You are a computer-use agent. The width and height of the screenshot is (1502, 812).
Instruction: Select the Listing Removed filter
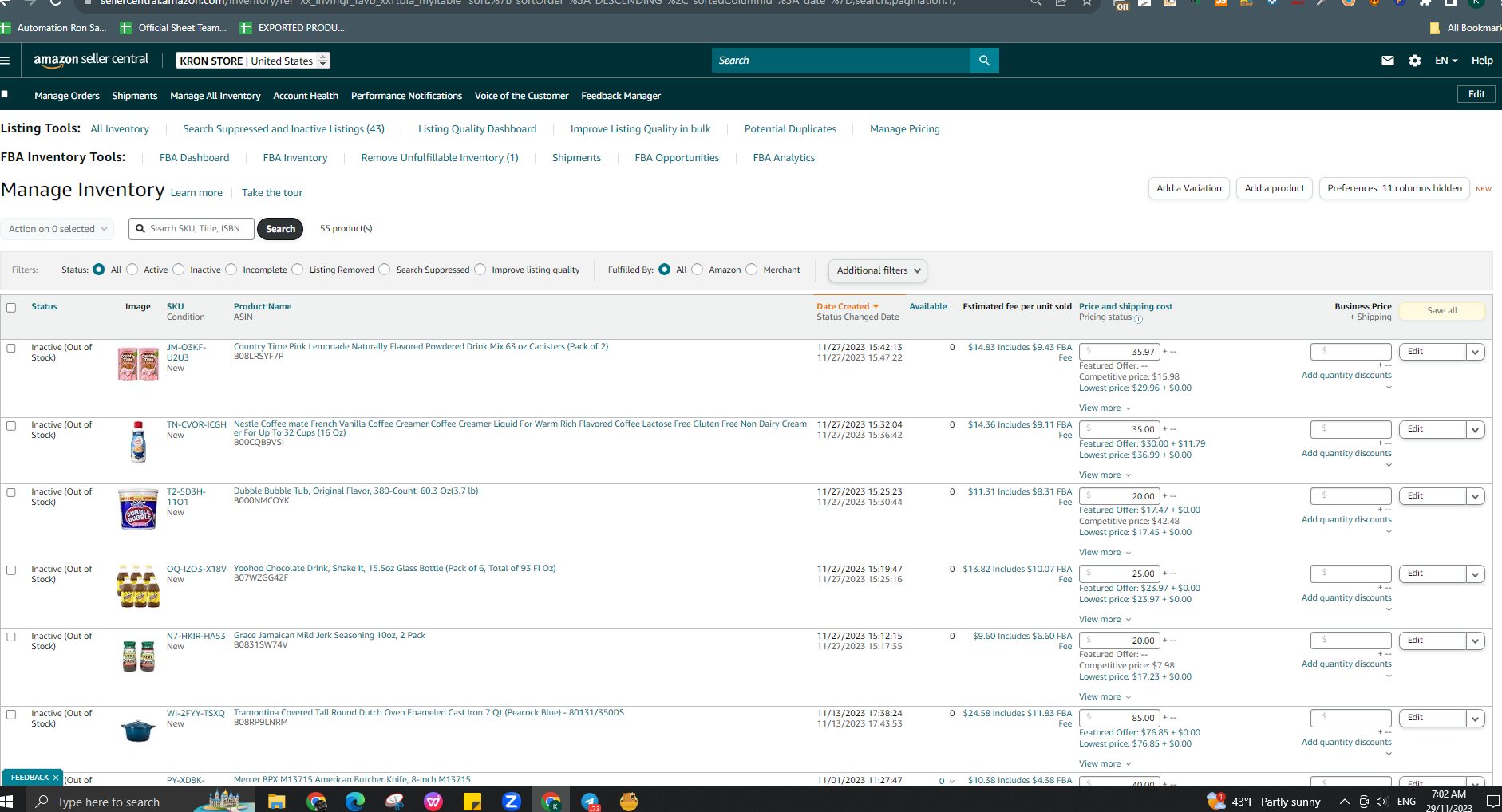pyautogui.click(x=298, y=270)
